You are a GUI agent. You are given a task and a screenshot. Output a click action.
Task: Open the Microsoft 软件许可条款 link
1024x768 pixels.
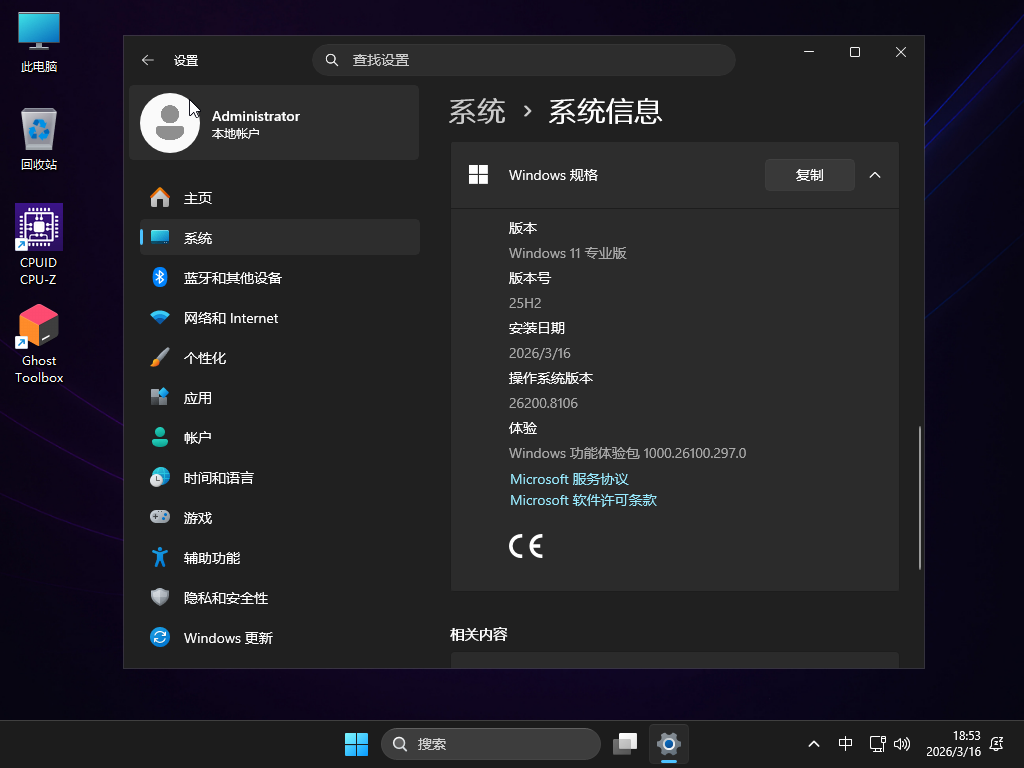(583, 500)
